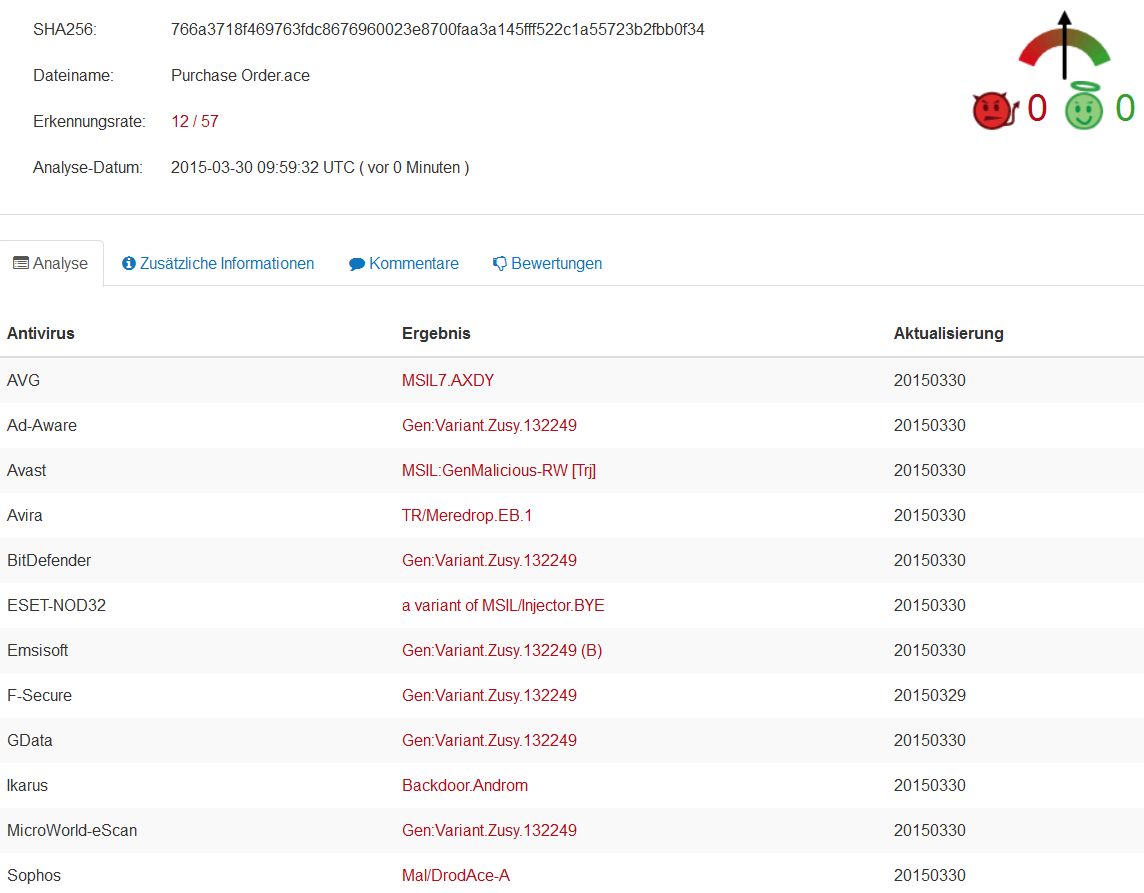Switch to the Analyse tab
The image size is (1144, 893).
(x=51, y=263)
